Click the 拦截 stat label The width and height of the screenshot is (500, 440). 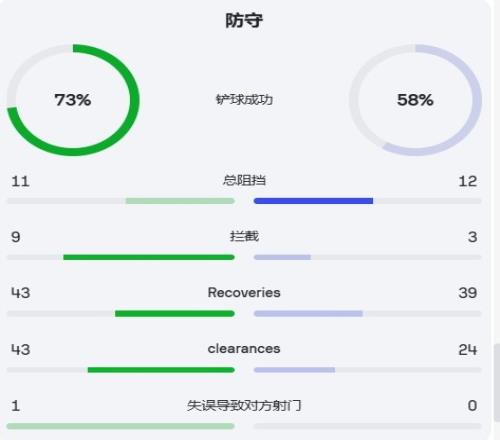click(x=244, y=236)
